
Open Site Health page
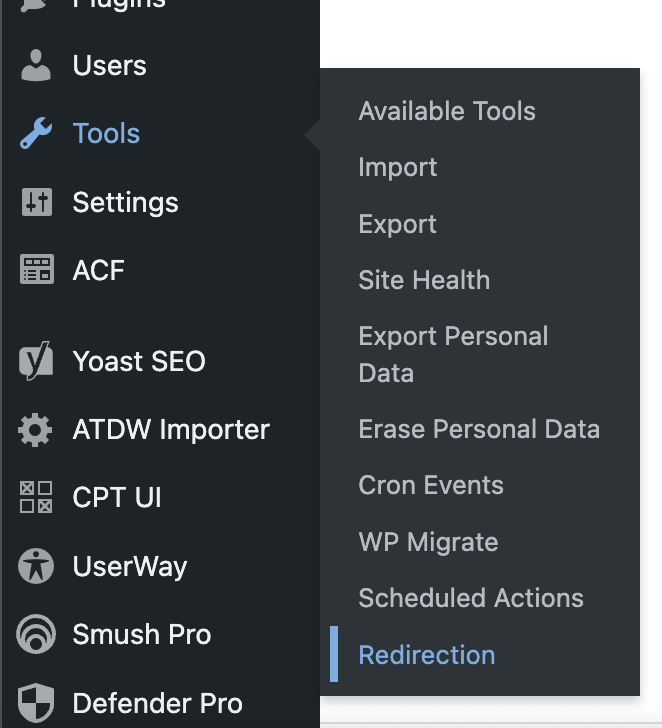[424, 280]
